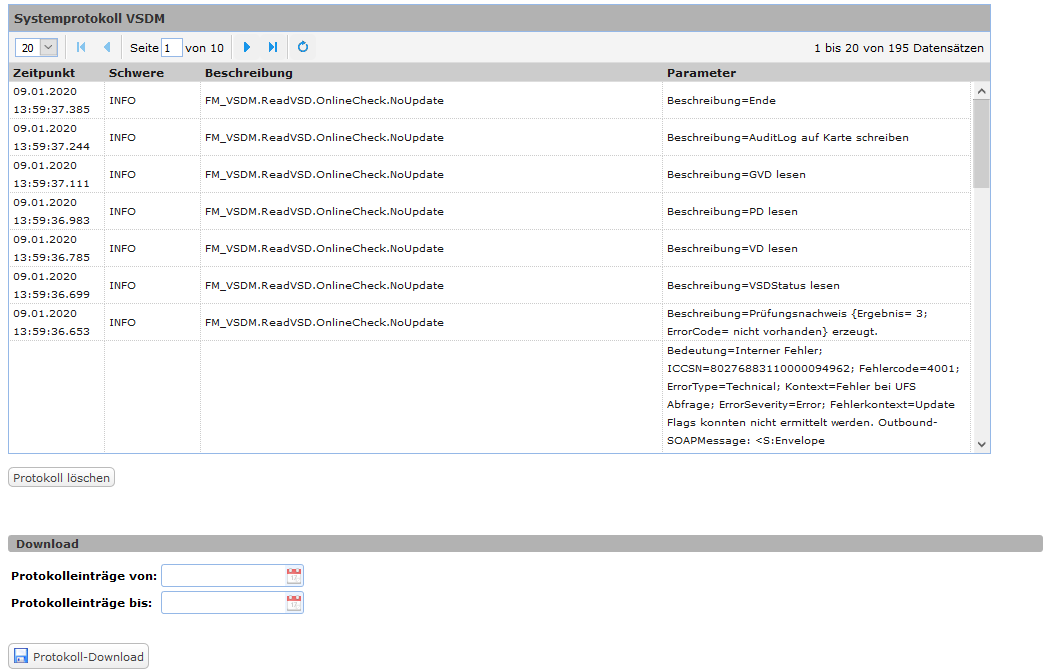Go to next page of log
The height and width of the screenshot is (671, 1047).
[247, 47]
